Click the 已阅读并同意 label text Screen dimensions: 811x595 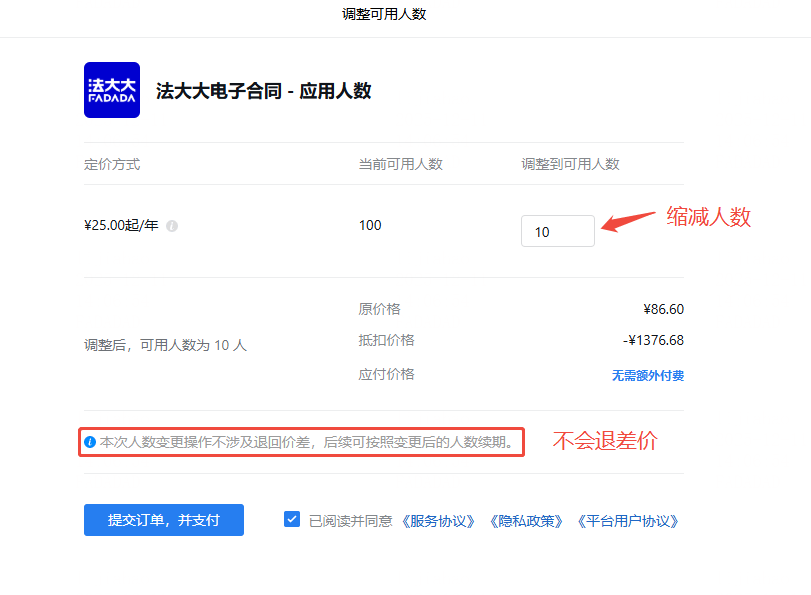coord(351,521)
